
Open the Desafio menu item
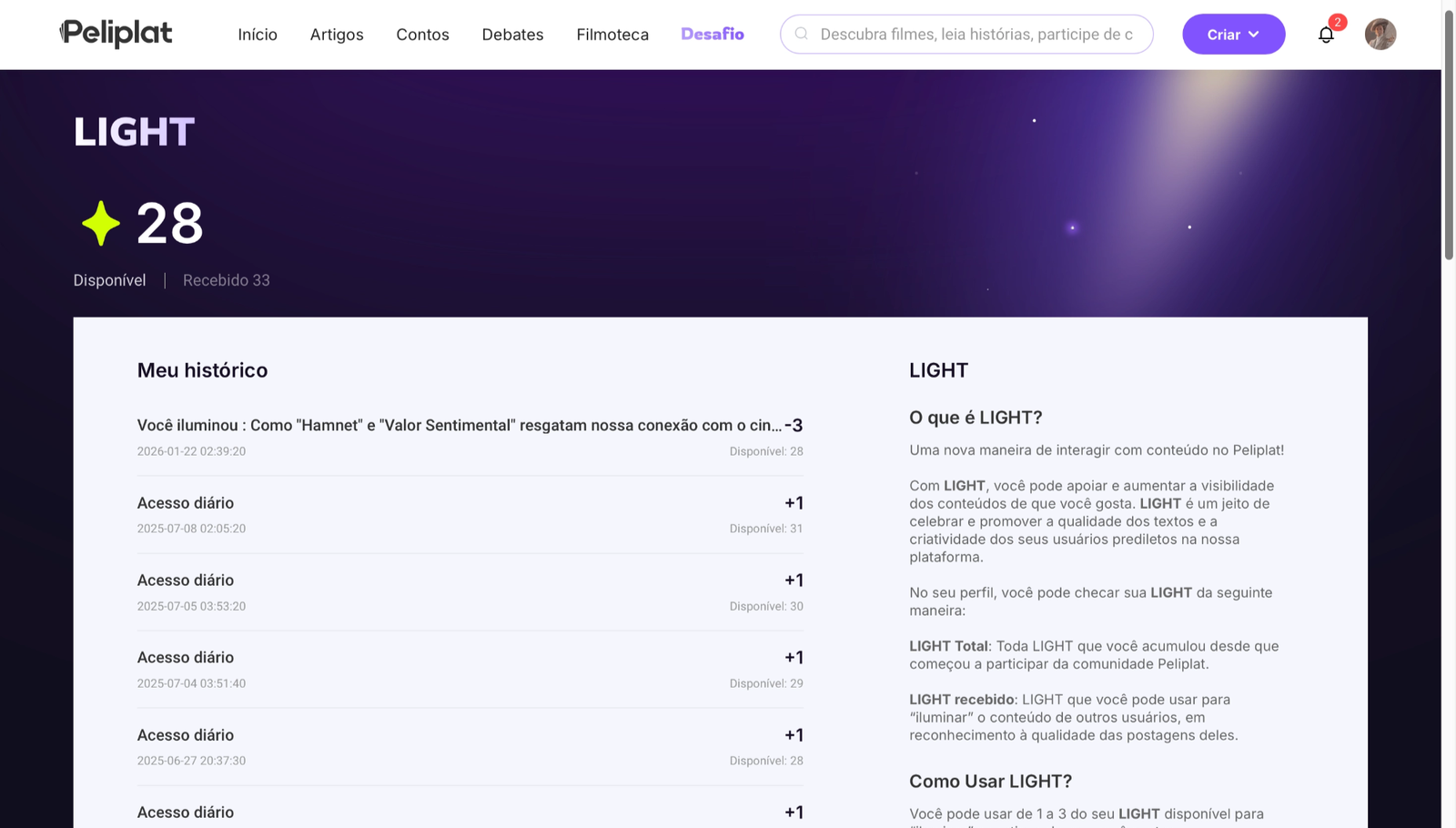[x=713, y=34]
